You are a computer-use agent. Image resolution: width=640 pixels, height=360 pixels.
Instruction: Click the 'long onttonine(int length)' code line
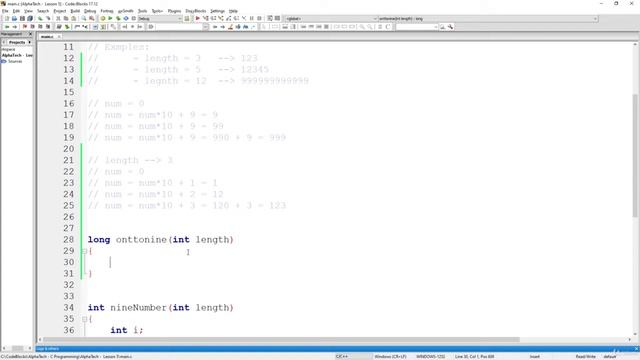160,240
